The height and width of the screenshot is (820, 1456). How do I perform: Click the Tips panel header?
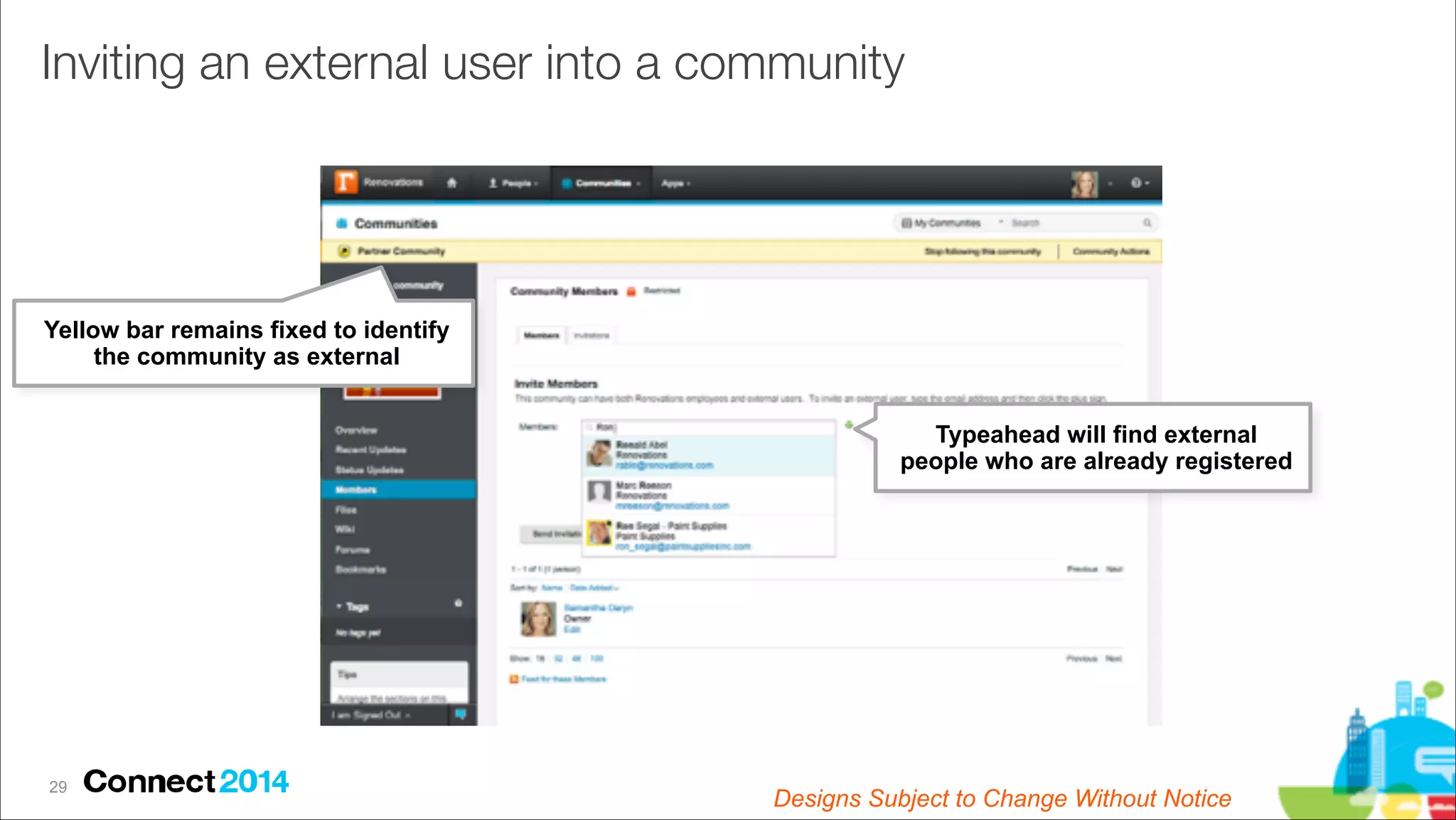coord(399,674)
